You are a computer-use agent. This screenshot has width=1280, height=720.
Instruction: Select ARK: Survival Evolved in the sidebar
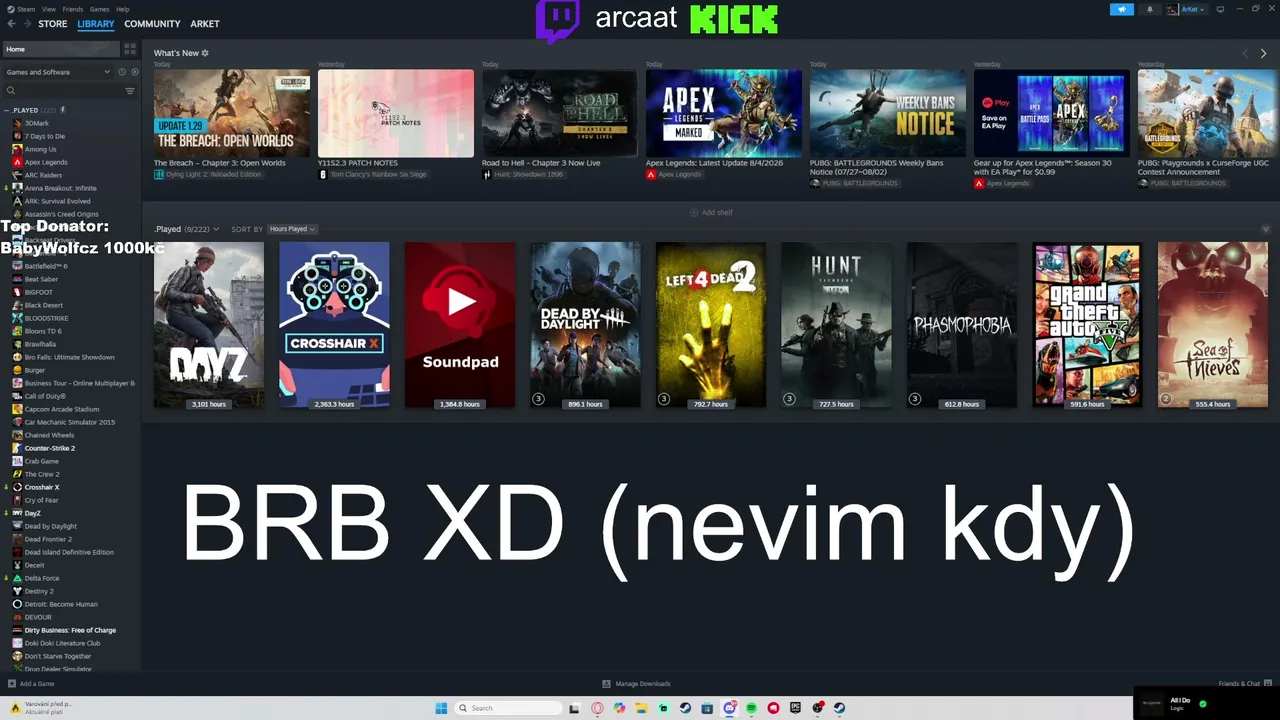pyautogui.click(x=57, y=201)
